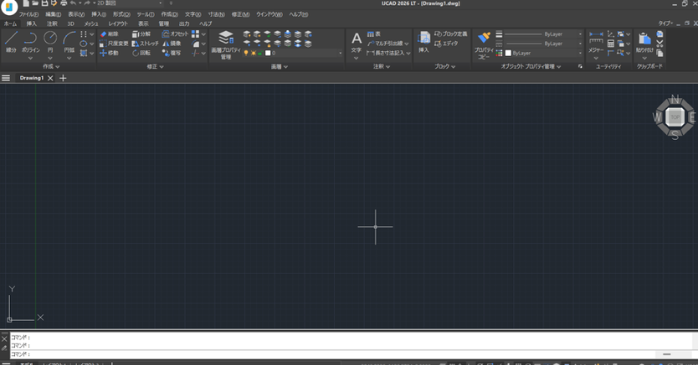Click the Print icon in quick access toolbar
Viewport: 698px width, 365px height.
(64, 3)
